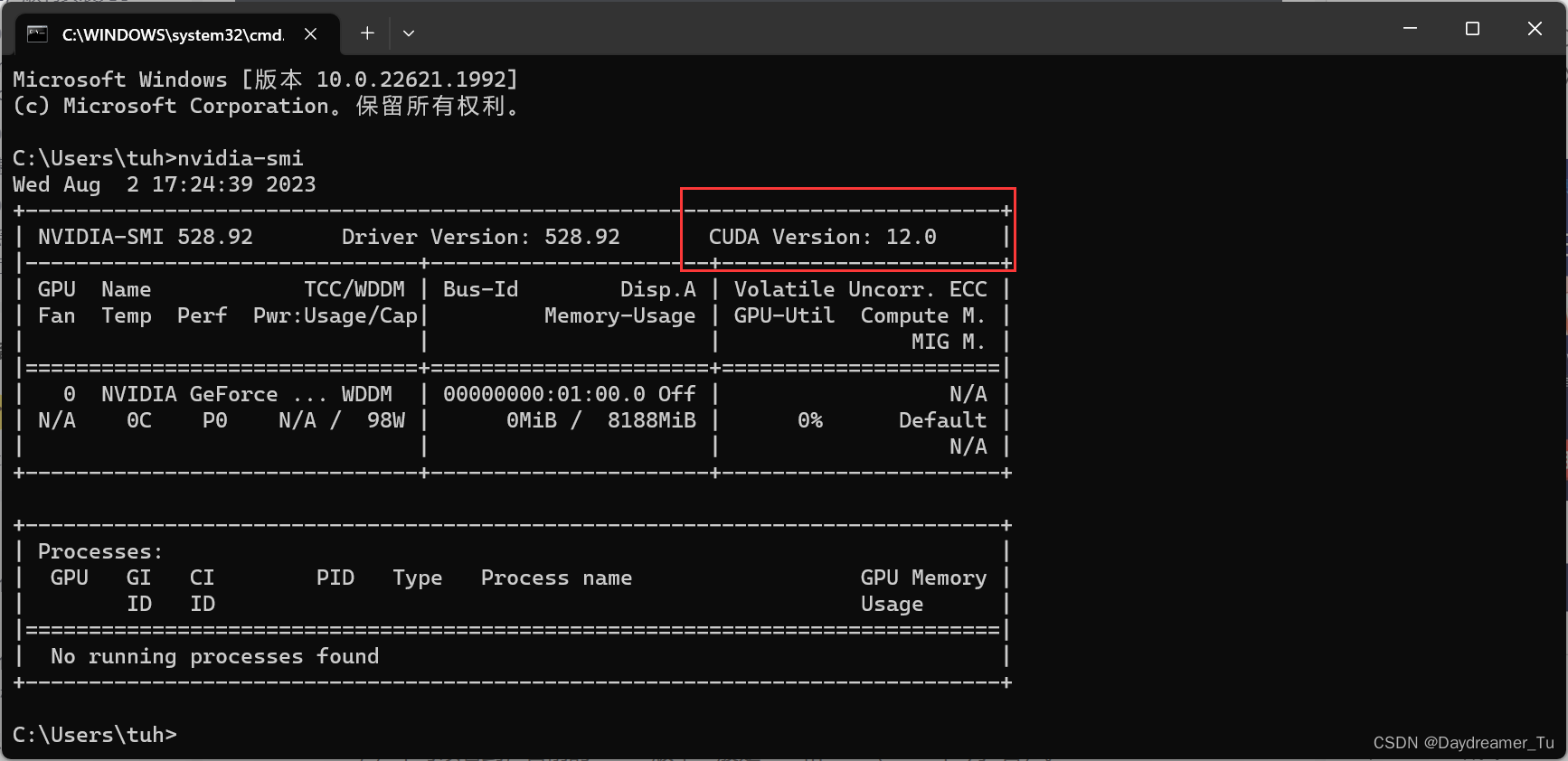Open a new terminal tab with plus
This screenshot has height=761, width=1568.
tap(367, 33)
